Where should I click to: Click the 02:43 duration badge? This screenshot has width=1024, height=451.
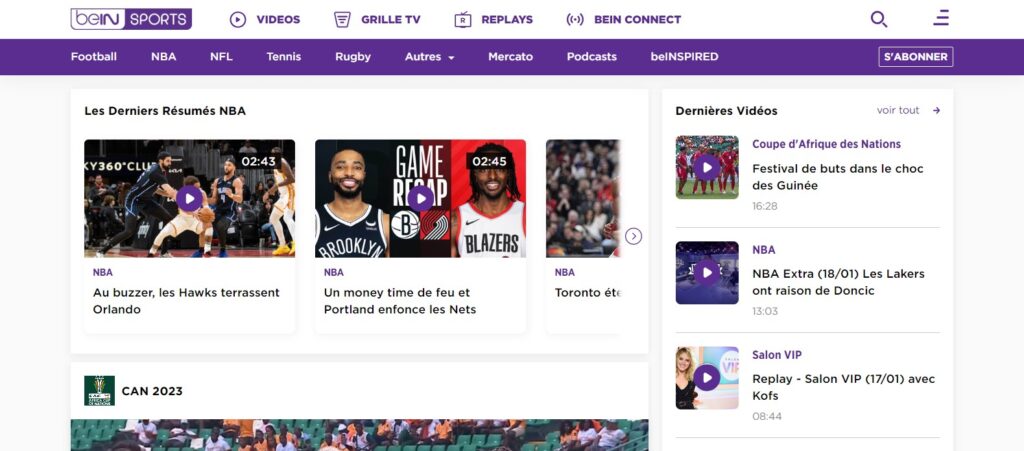[259, 161]
